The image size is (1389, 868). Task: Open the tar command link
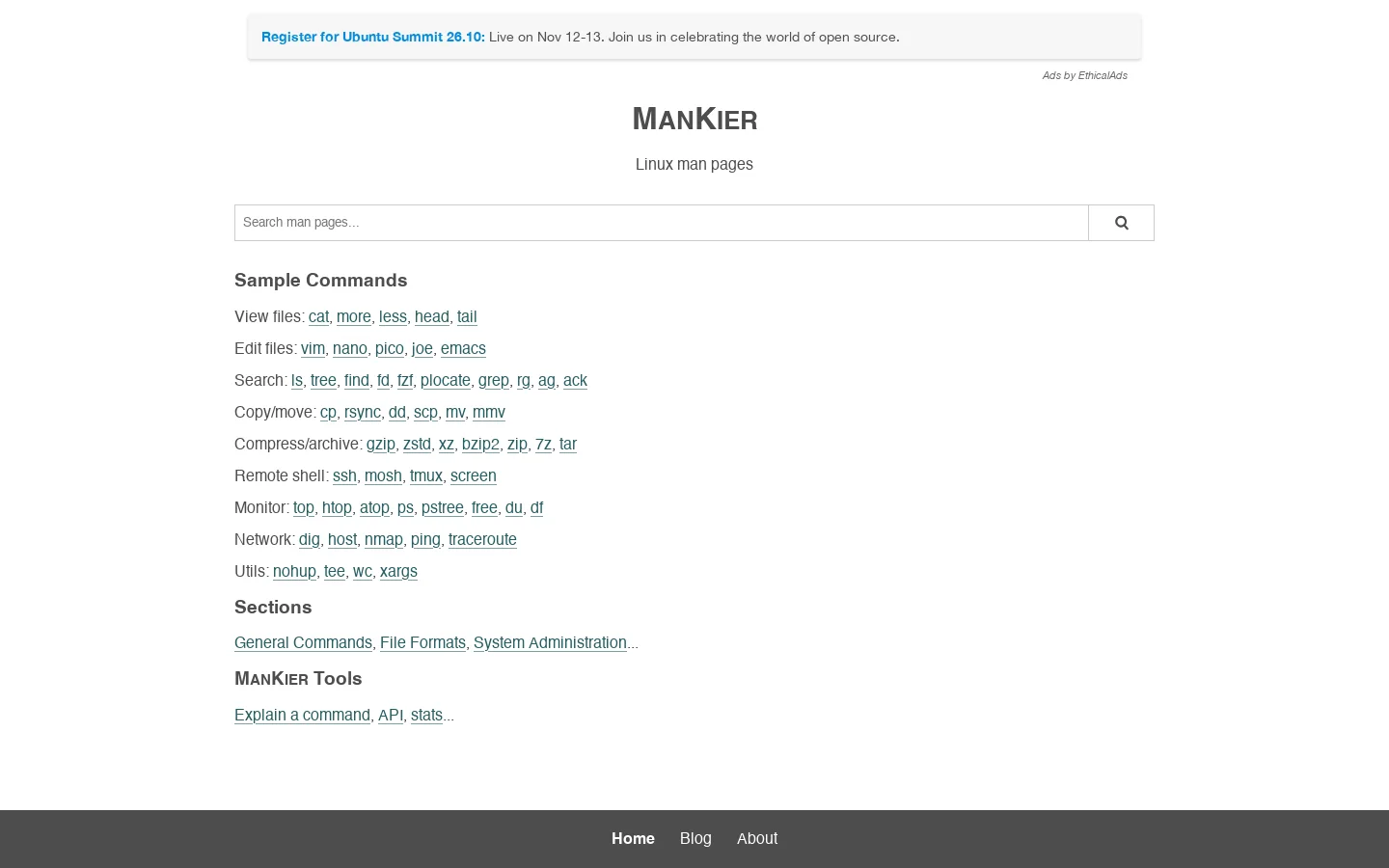click(568, 444)
